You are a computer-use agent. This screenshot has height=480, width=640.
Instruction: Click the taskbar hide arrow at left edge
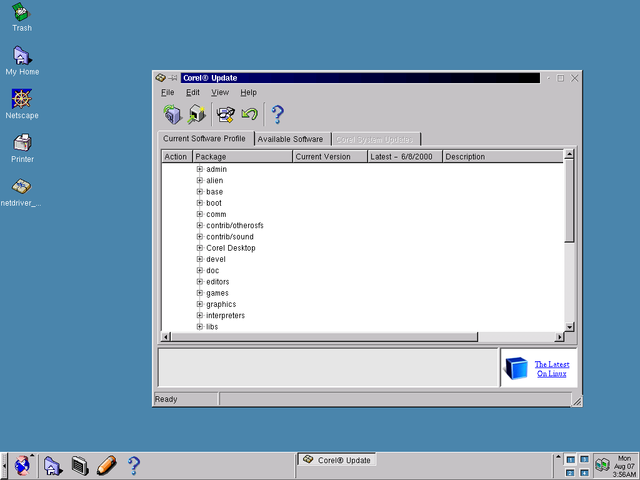pos(4,466)
